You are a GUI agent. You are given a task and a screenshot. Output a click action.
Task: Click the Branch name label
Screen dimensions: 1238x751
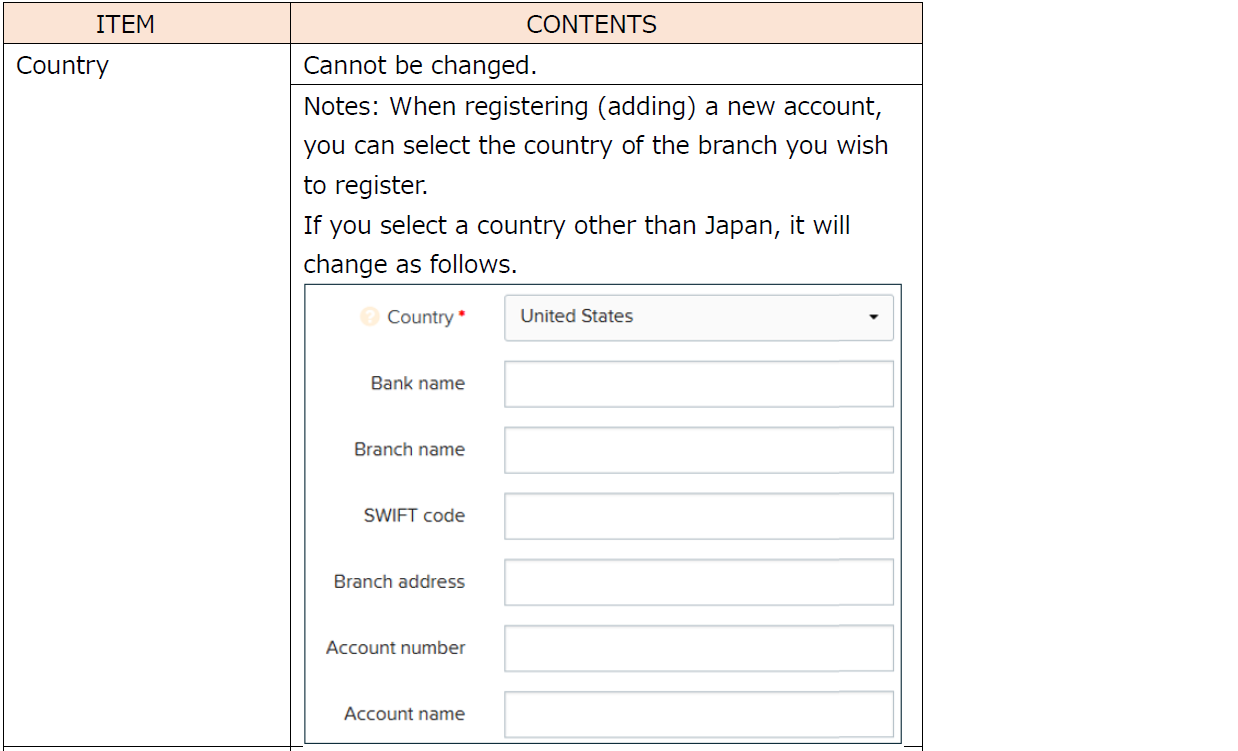tap(409, 449)
